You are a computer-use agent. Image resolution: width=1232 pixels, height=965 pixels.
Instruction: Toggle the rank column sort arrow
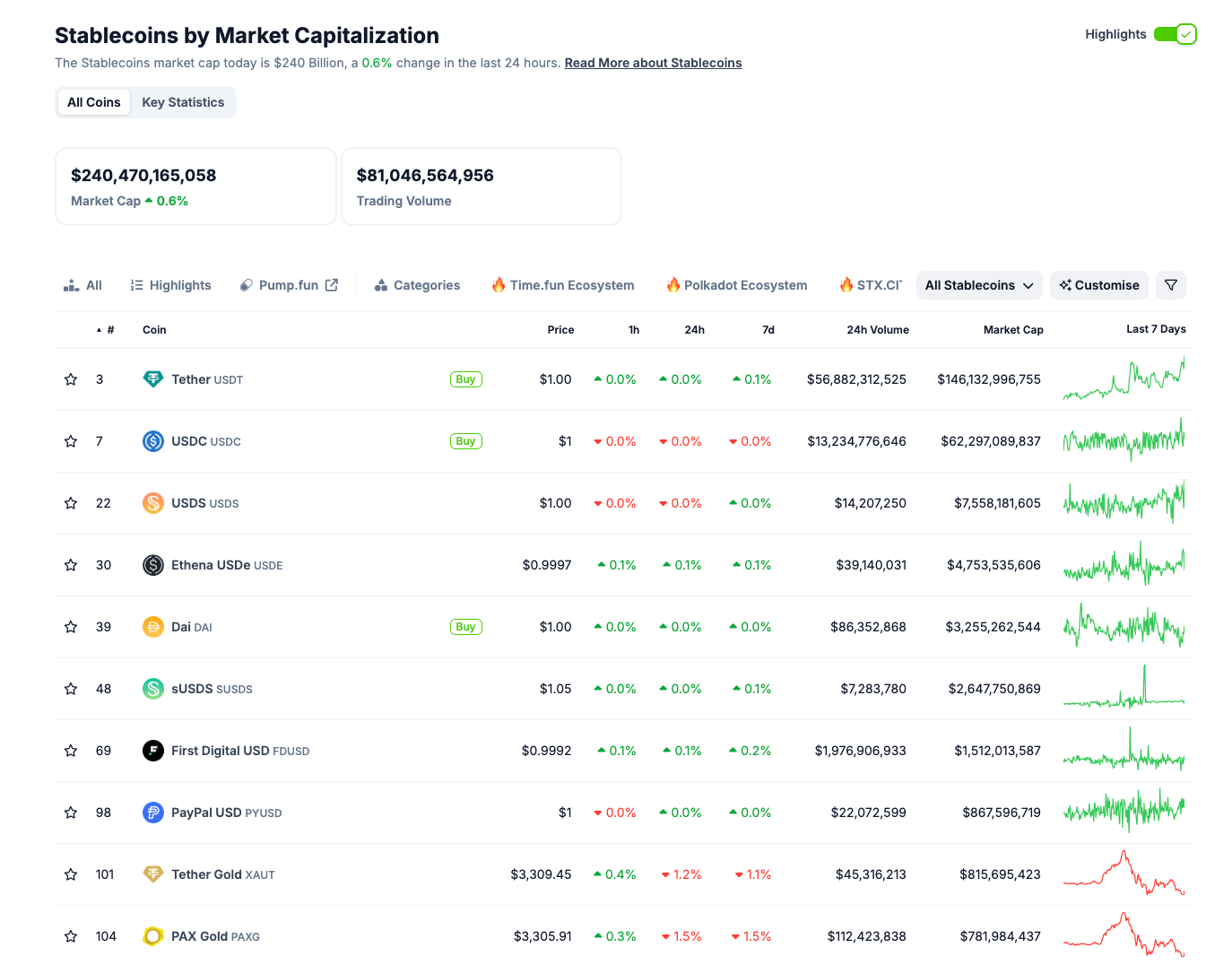[x=99, y=329]
